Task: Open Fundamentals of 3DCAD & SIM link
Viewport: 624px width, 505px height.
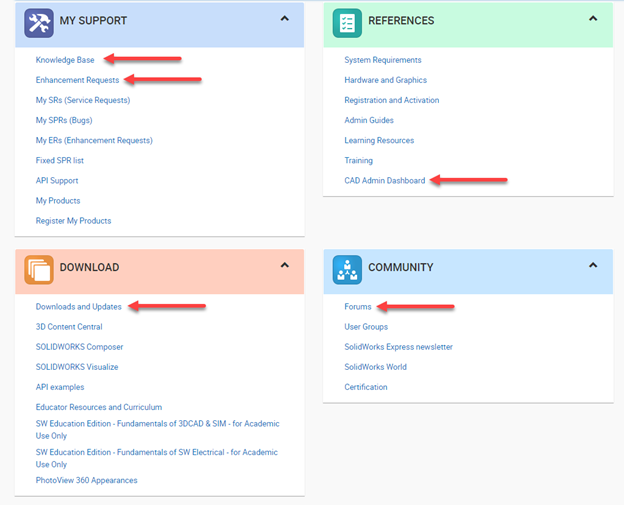Action: (x=157, y=430)
